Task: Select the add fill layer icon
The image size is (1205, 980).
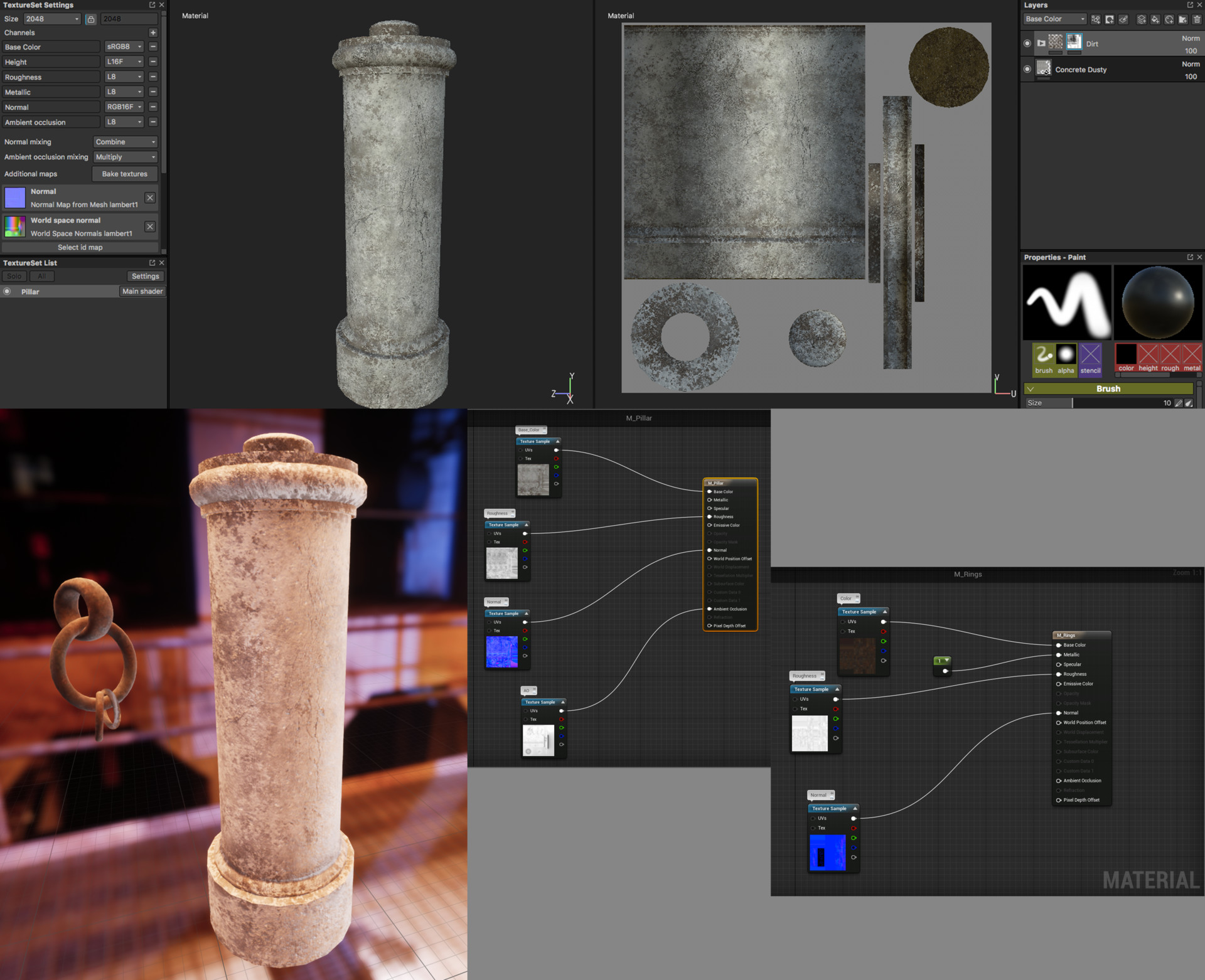Action: [x=1155, y=21]
